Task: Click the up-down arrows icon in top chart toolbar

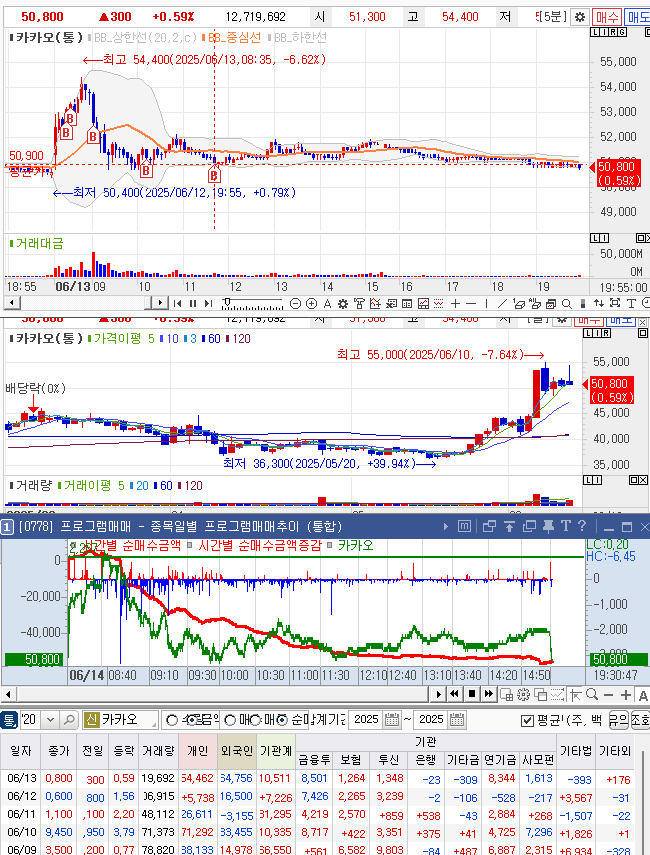Action: 599,304
